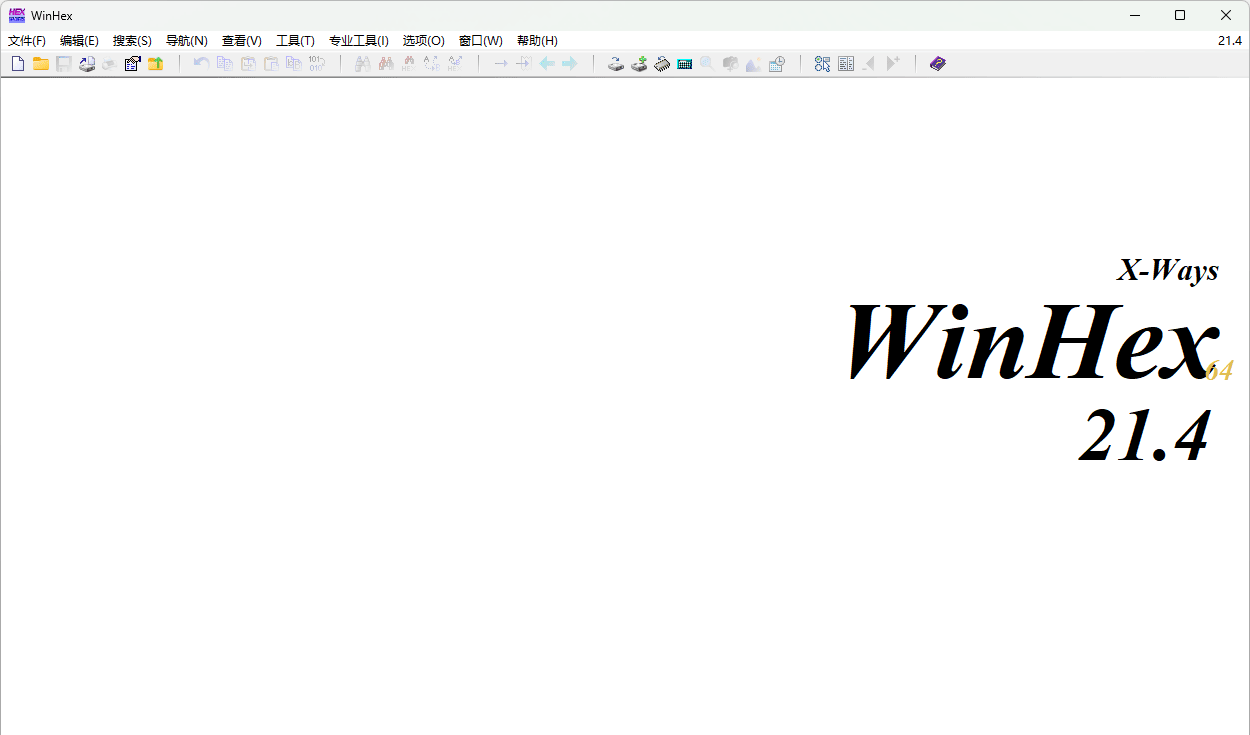
Task: Open the 专业工具(I) menu
Action: tap(358, 41)
